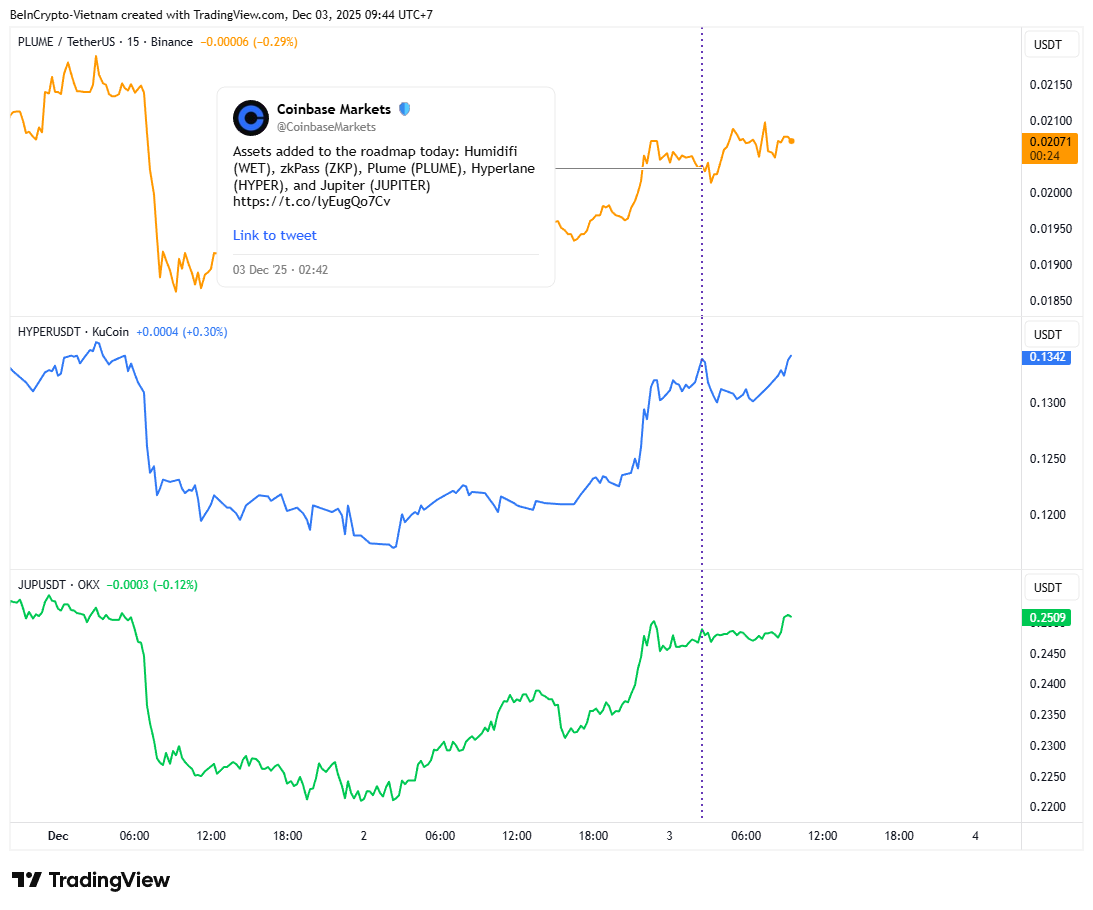This screenshot has height=910, width=1093.
Task: Click the 18:00 label before date 2 on time axis
Action: [287, 836]
